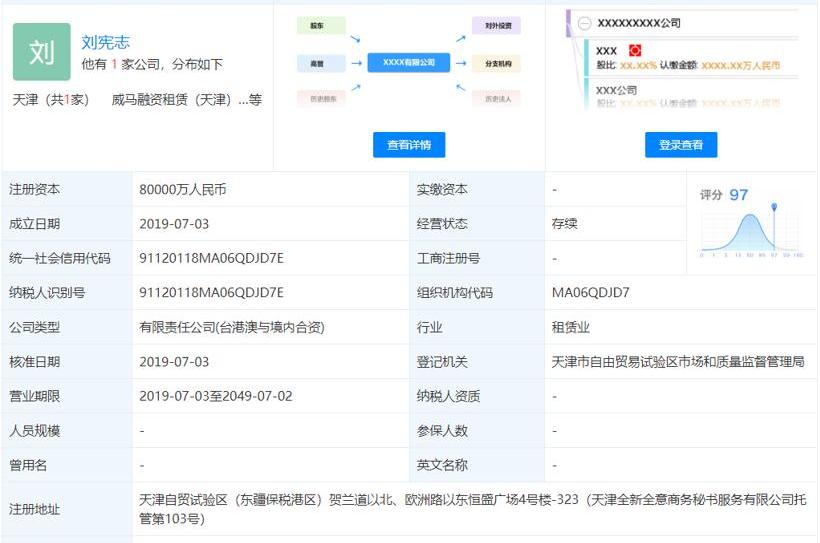Click the 人员规模 label cell

(66, 431)
